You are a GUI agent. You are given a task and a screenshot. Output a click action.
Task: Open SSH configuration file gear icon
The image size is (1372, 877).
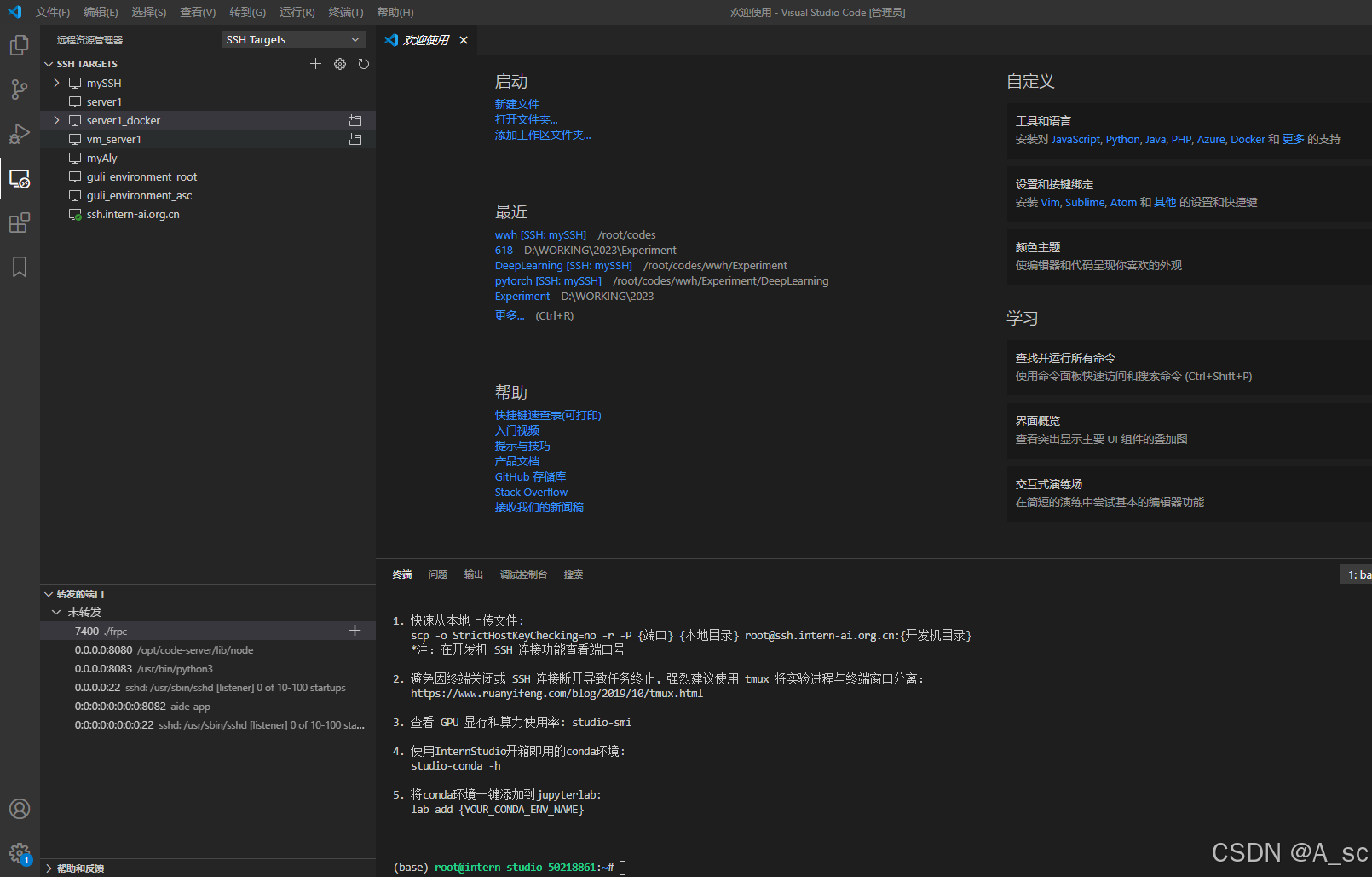(x=340, y=64)
